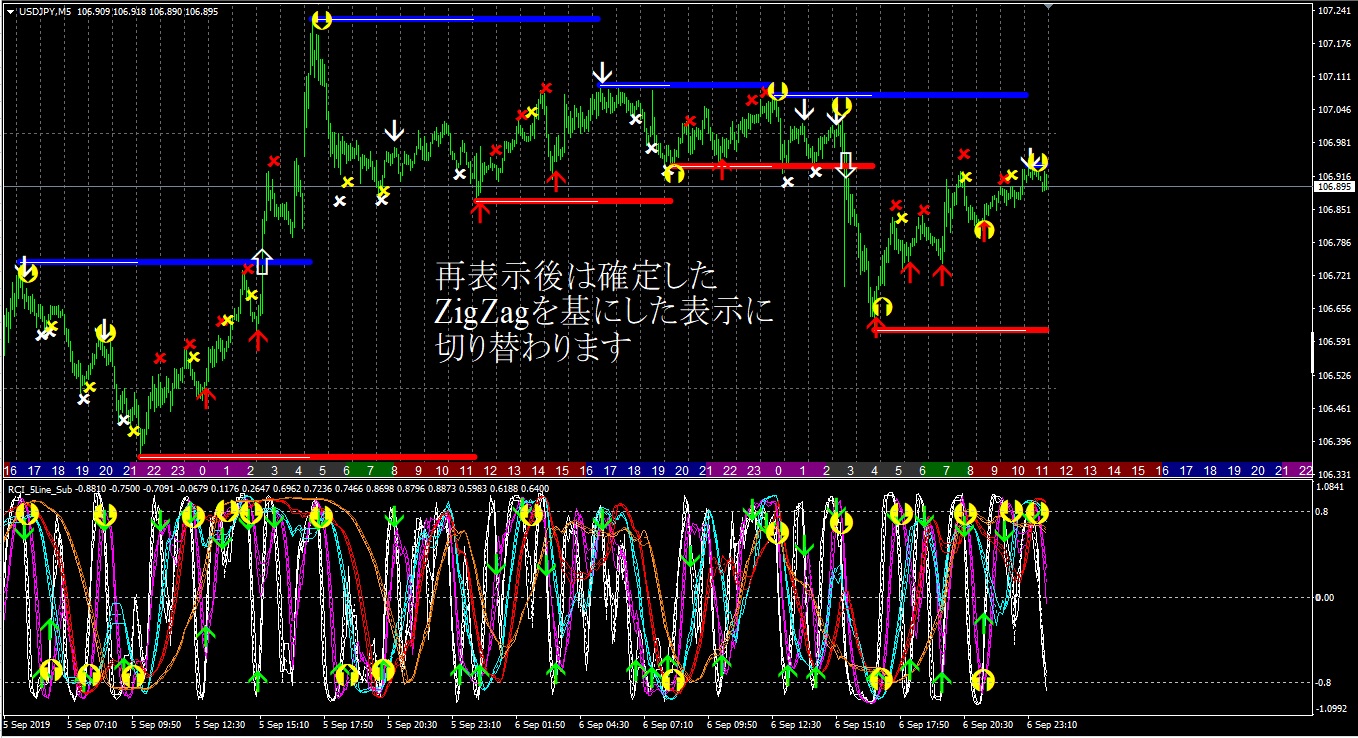Click the 106.981 price scale label
The width and height of the screenshot is (1358, 738).
(1333, 143)
